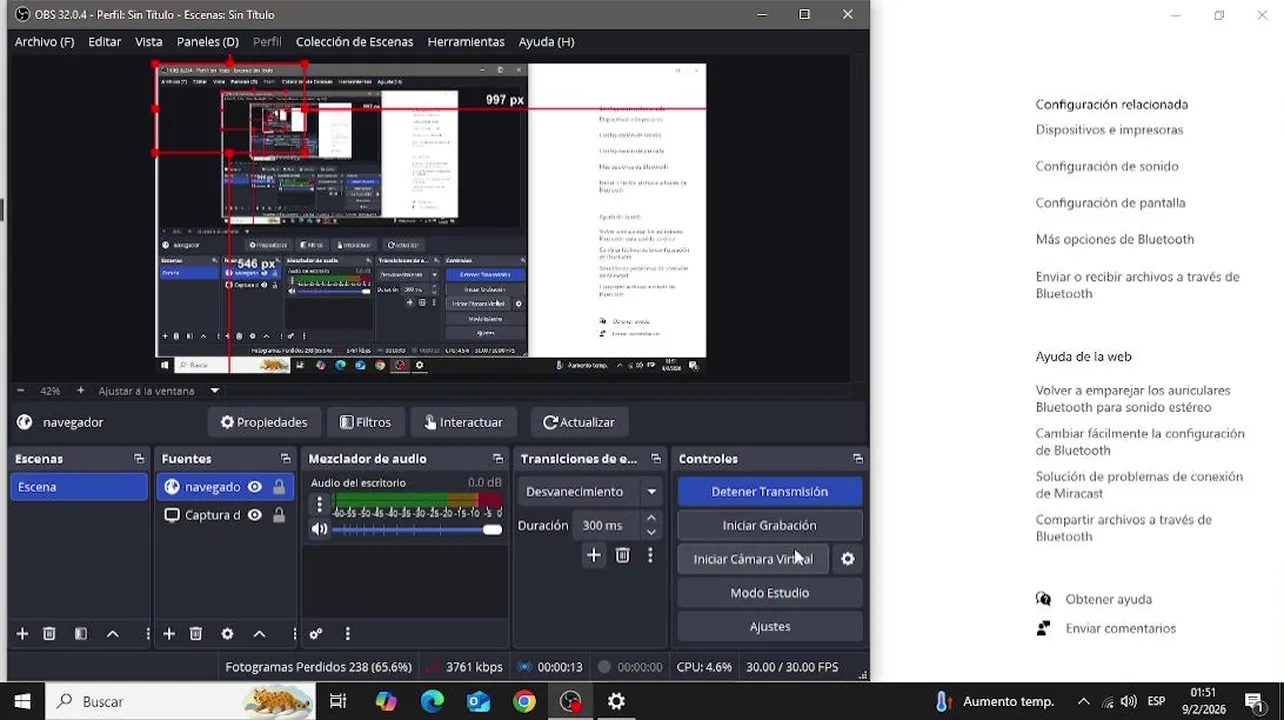1284x720 pixels.
Task: Open transition properties three-dot menu
Action: point(650,555)
